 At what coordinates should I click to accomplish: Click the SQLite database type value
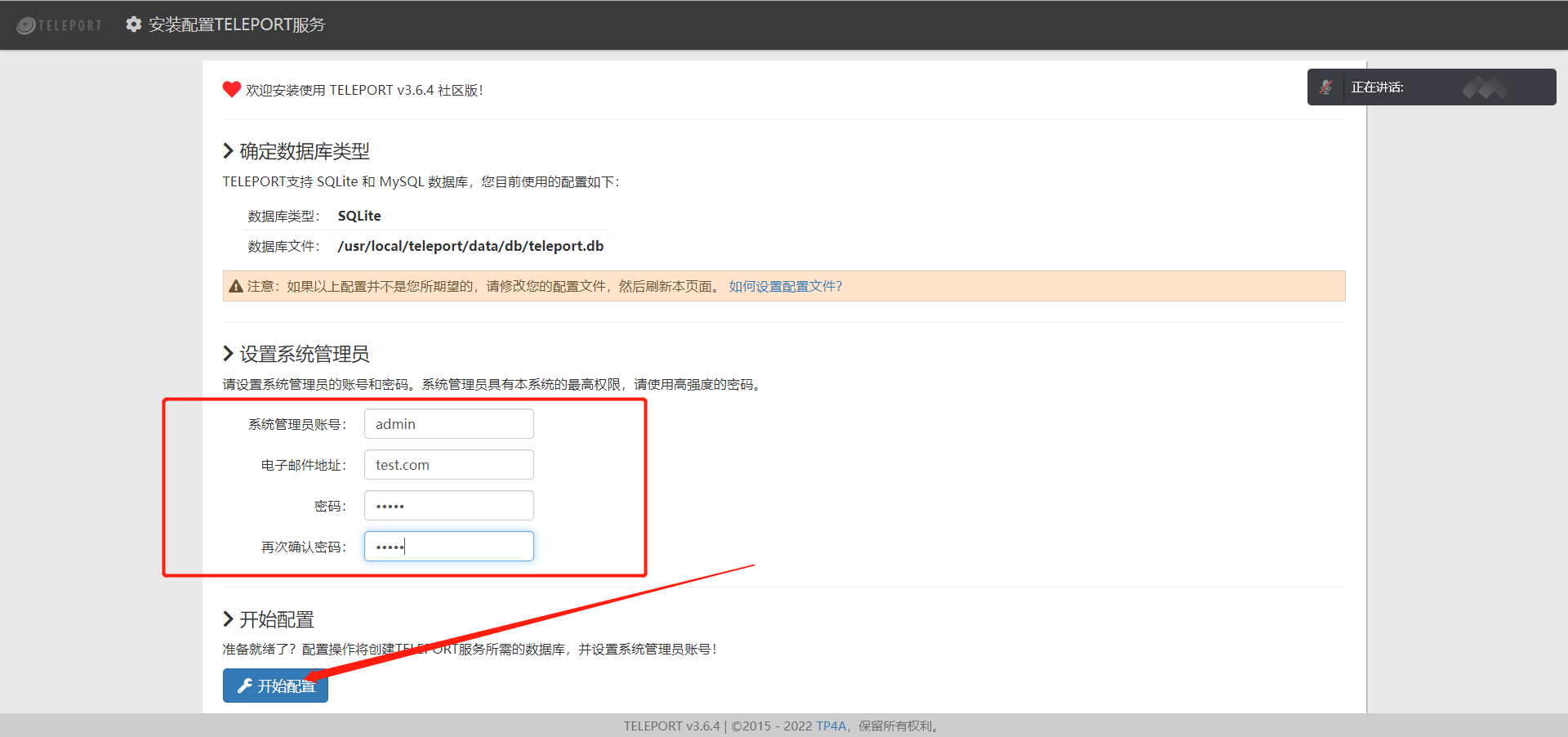[359, 216]
